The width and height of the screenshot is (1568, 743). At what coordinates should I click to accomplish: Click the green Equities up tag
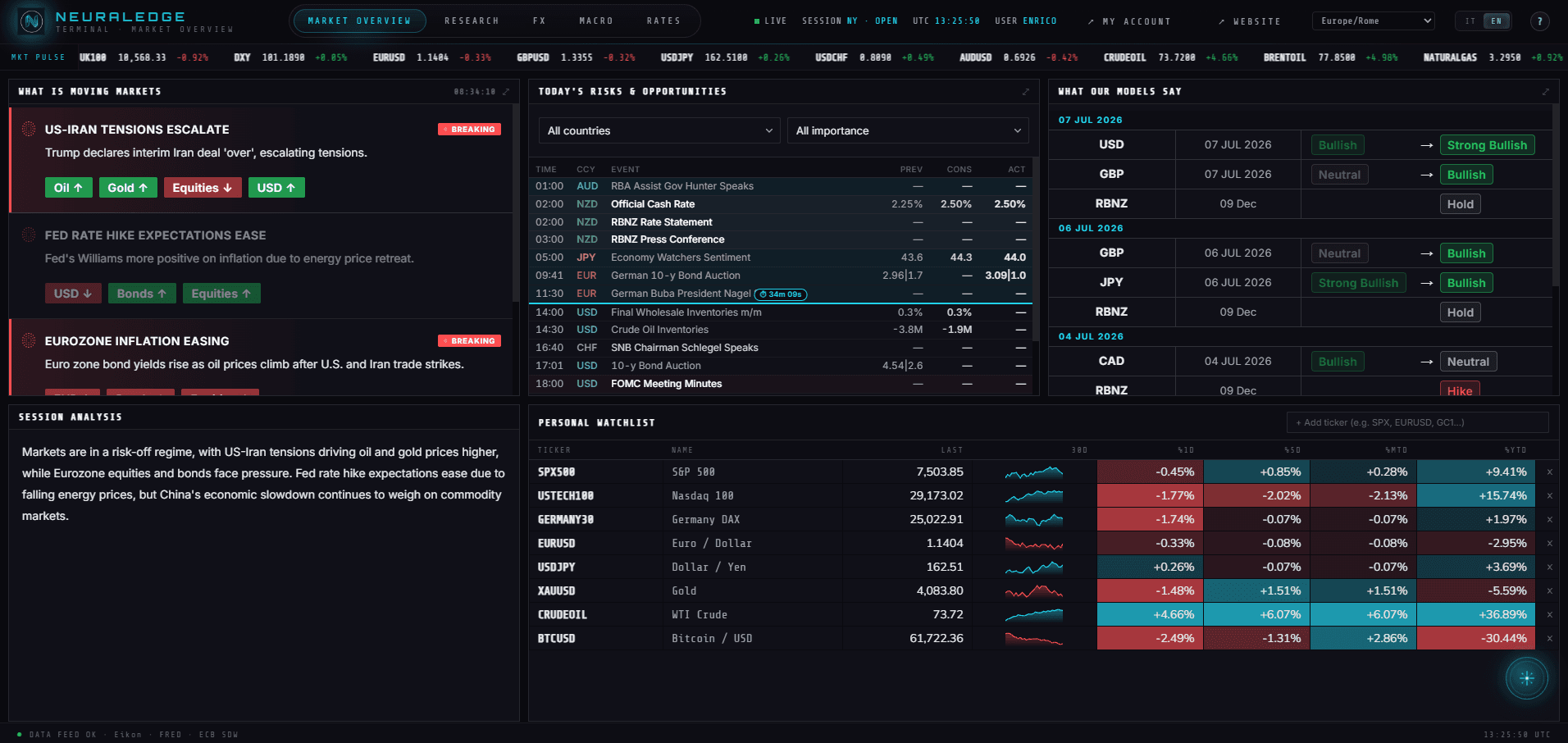click(x=221, y=294)
